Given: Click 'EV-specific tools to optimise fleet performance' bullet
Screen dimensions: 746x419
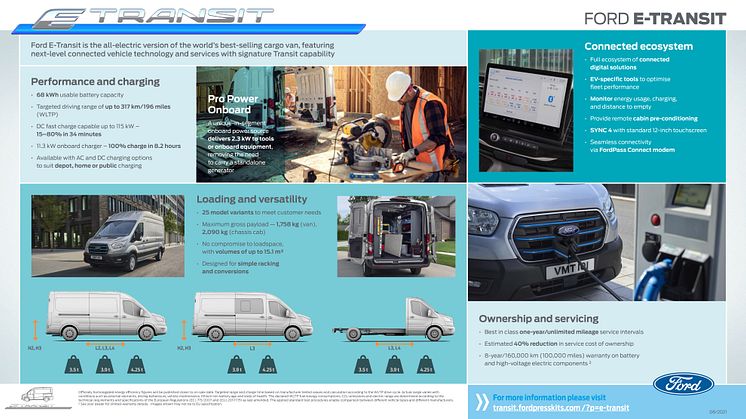Looking at the screenshot, I should pyautogui.click(x=630, y=83).
